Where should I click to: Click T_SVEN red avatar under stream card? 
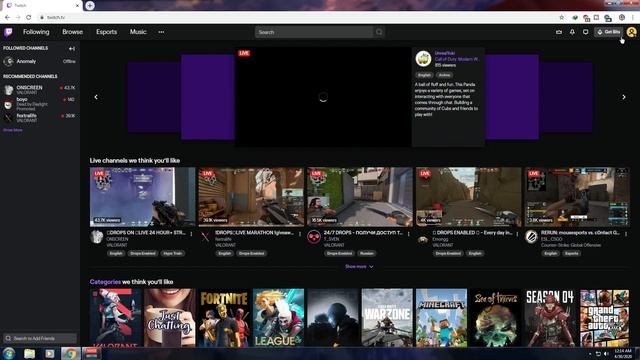pyautogui.click(x=314, y=237)
